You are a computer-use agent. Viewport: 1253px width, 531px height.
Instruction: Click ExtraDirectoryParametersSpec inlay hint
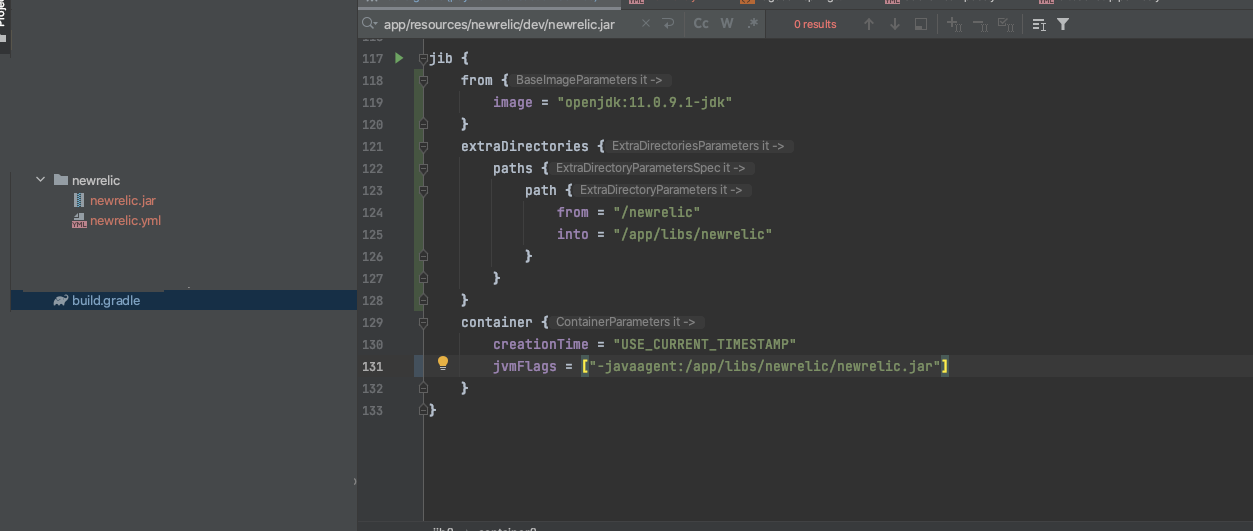click(x=653, y=168)
